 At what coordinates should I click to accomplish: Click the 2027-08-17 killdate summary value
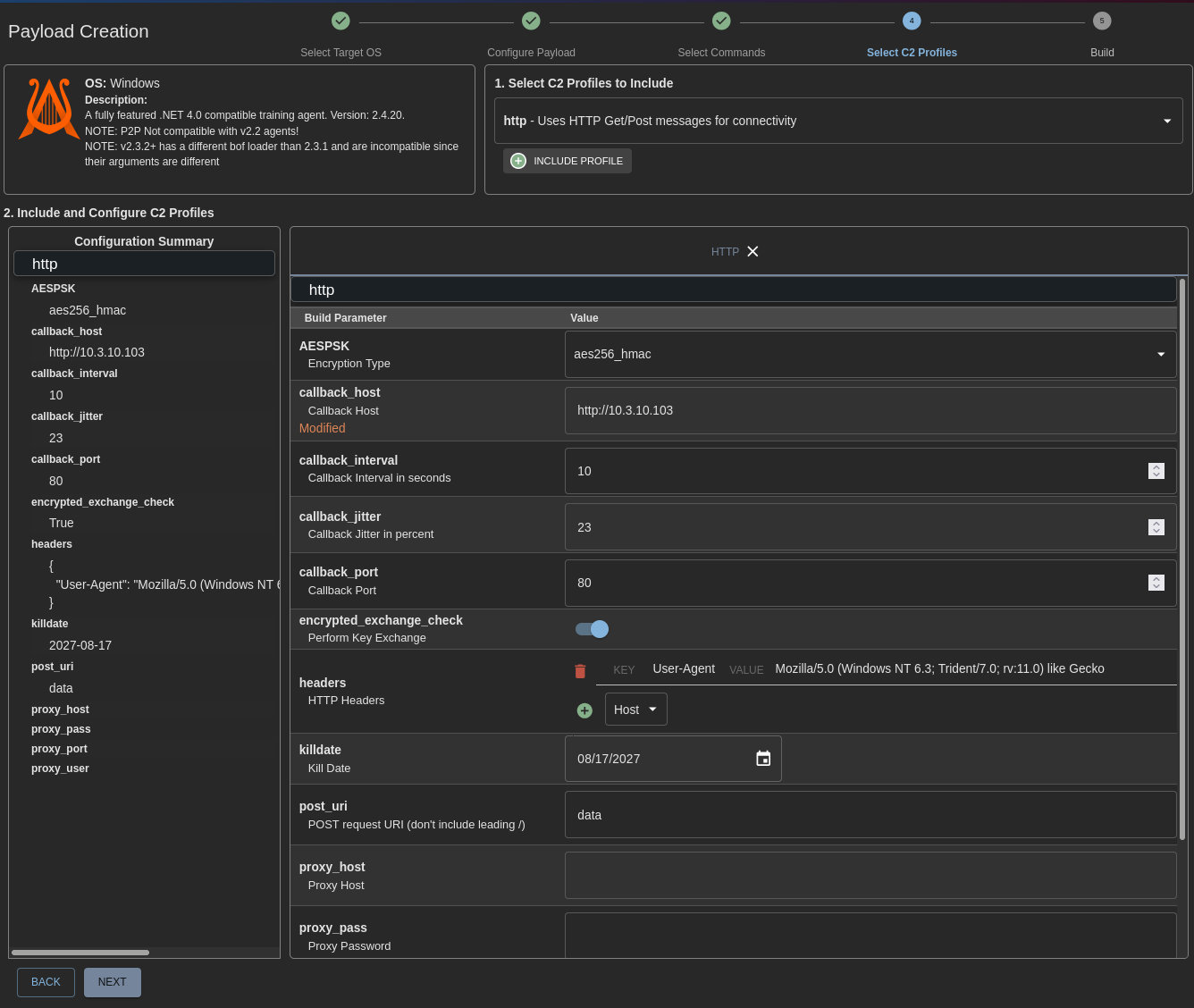(x=80, y=645)
